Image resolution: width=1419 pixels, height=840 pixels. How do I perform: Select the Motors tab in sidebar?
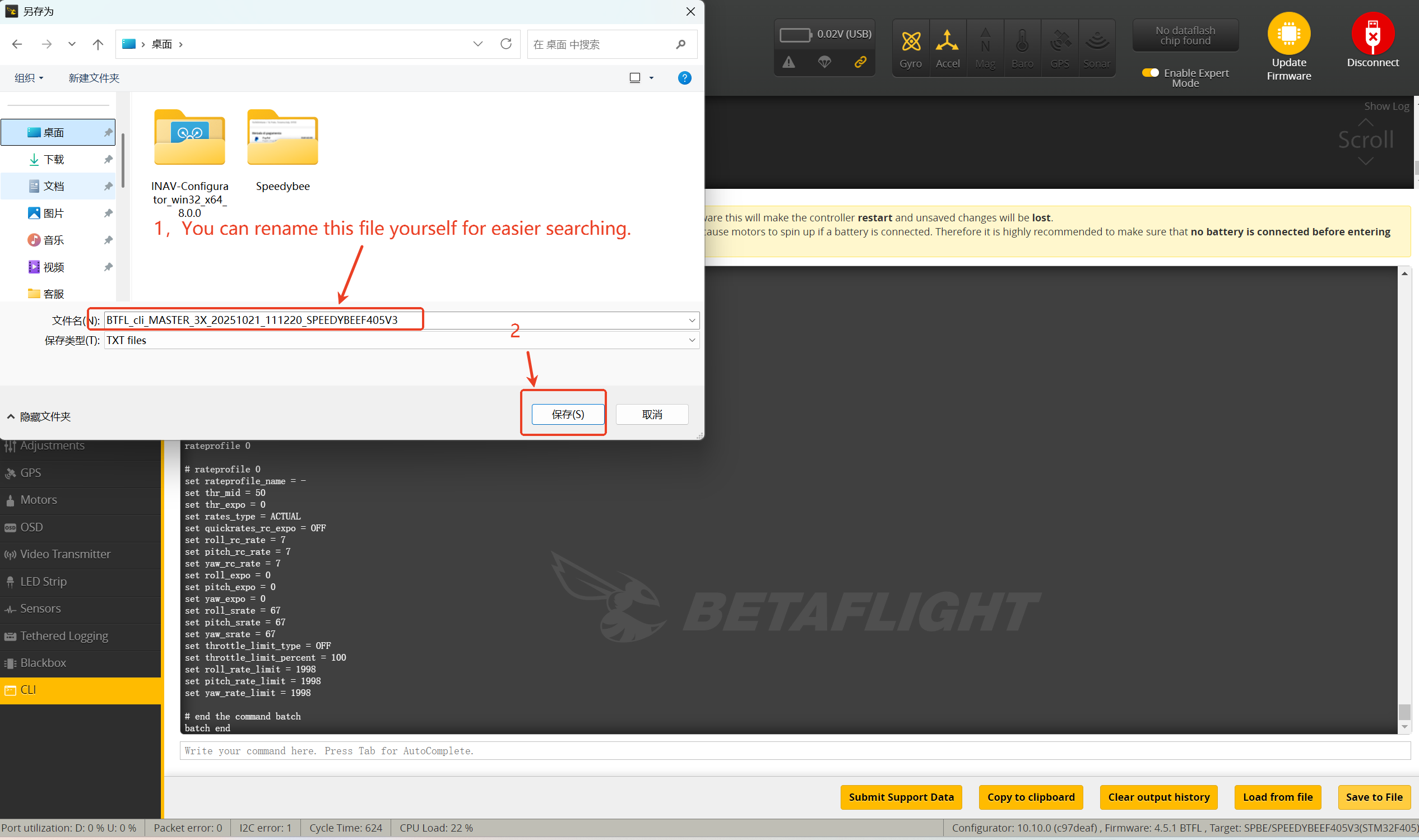(x=39, y=499)
